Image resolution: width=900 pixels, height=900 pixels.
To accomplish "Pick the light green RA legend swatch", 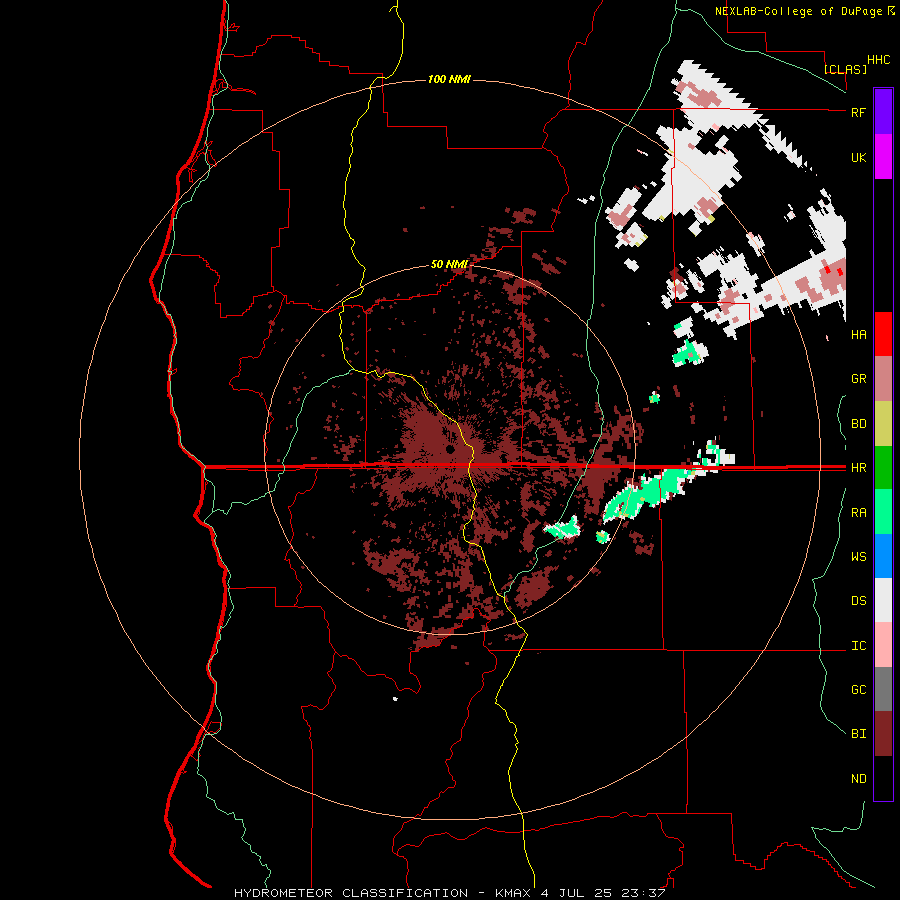I will click(883, 512).
